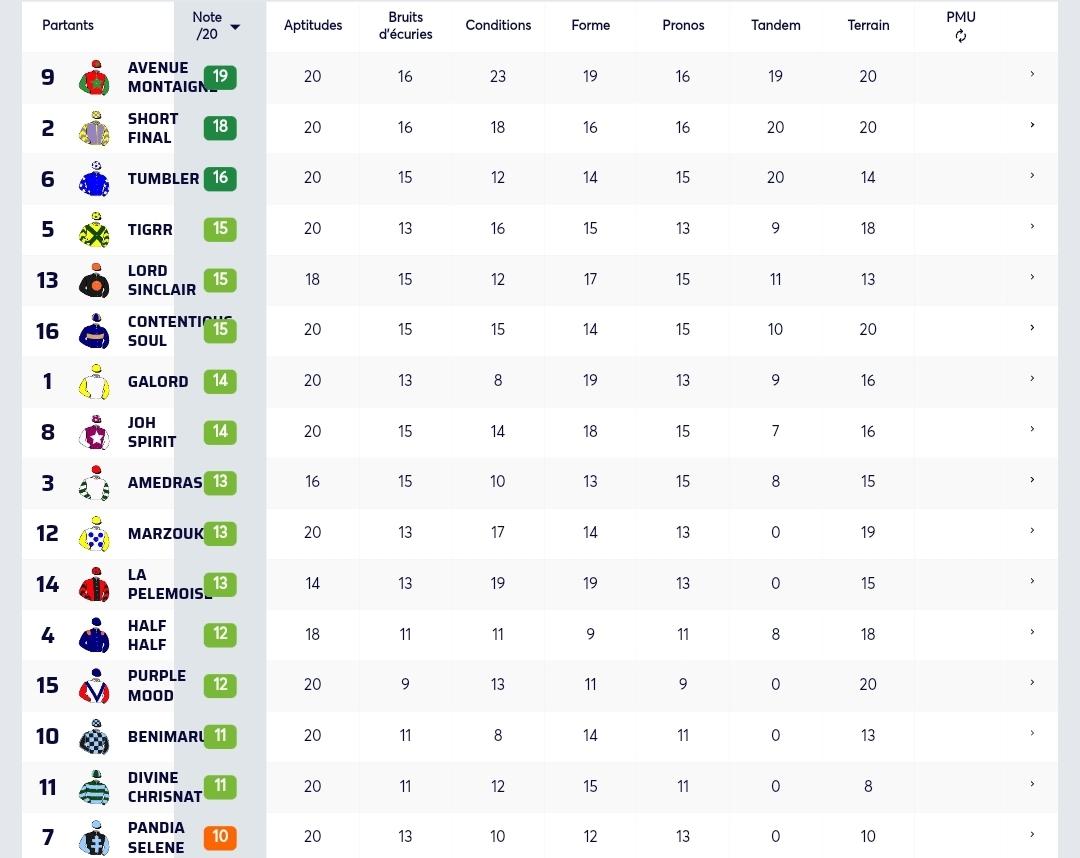Click Tigrr's yellow-green jockey silk icon
The image size is (1080, 858).
[x=94, y=229]
